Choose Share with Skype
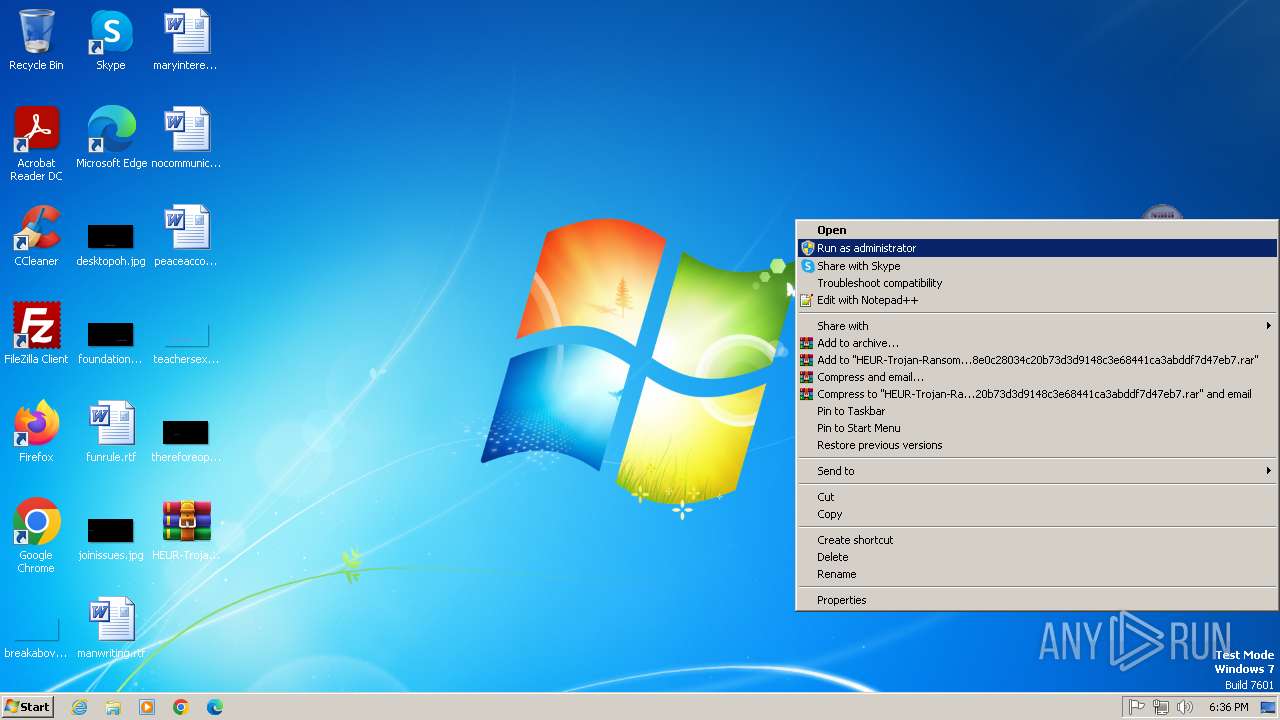Image resolution: width=1280 pixels, height=720 pixels. pos(1037,266)
